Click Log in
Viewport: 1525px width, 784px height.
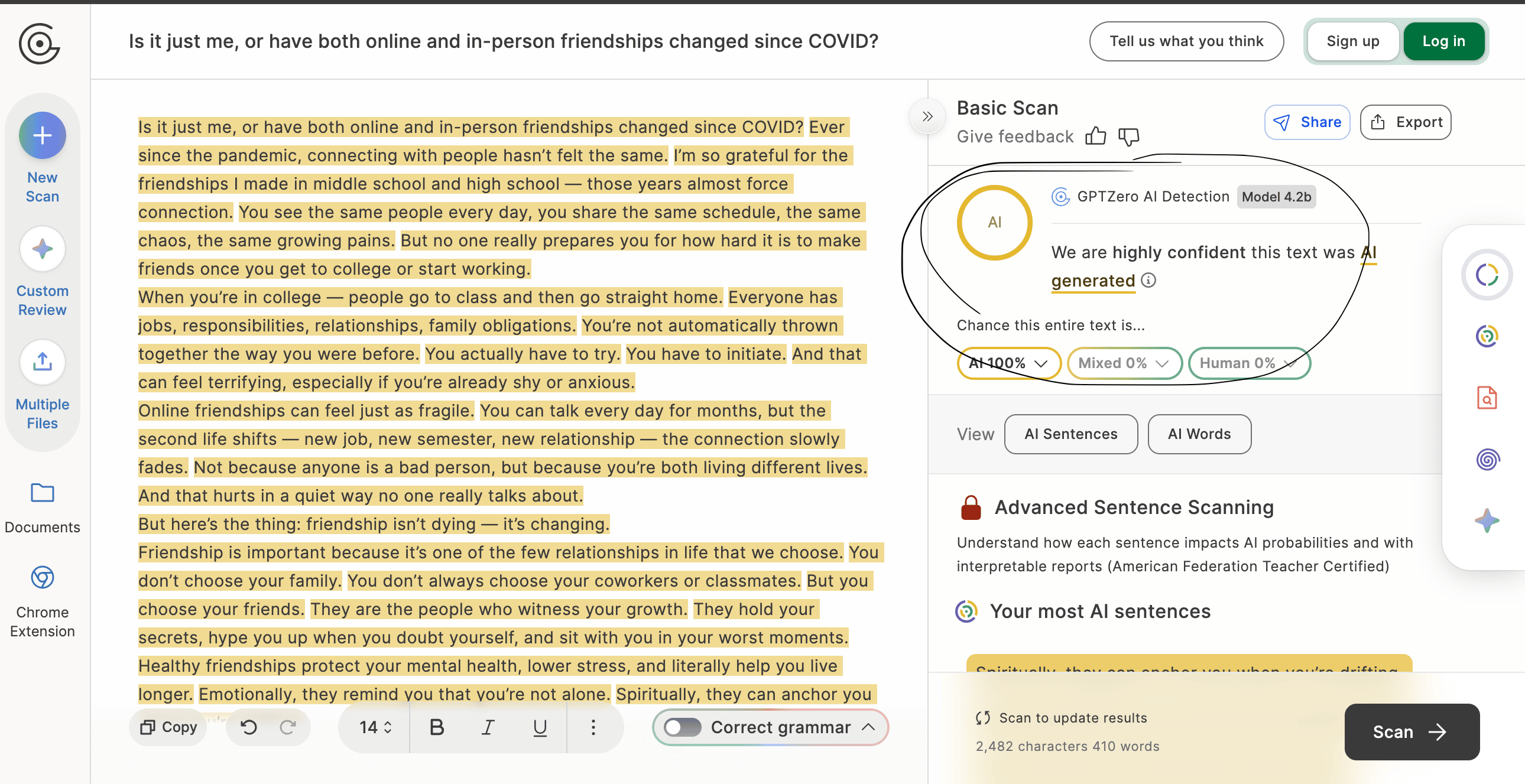[x=1443, y=41]
